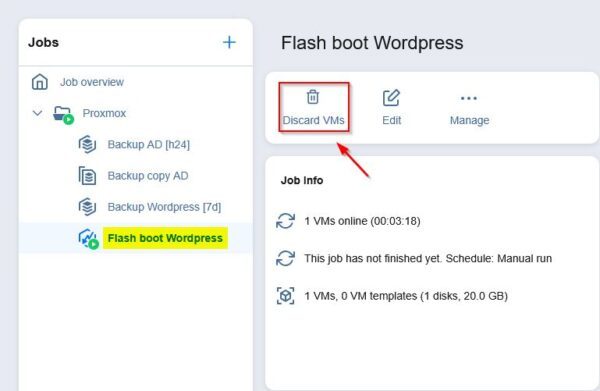
Task: Select the Backup AD [h24] job icon
Action: (x=87, y=145)
